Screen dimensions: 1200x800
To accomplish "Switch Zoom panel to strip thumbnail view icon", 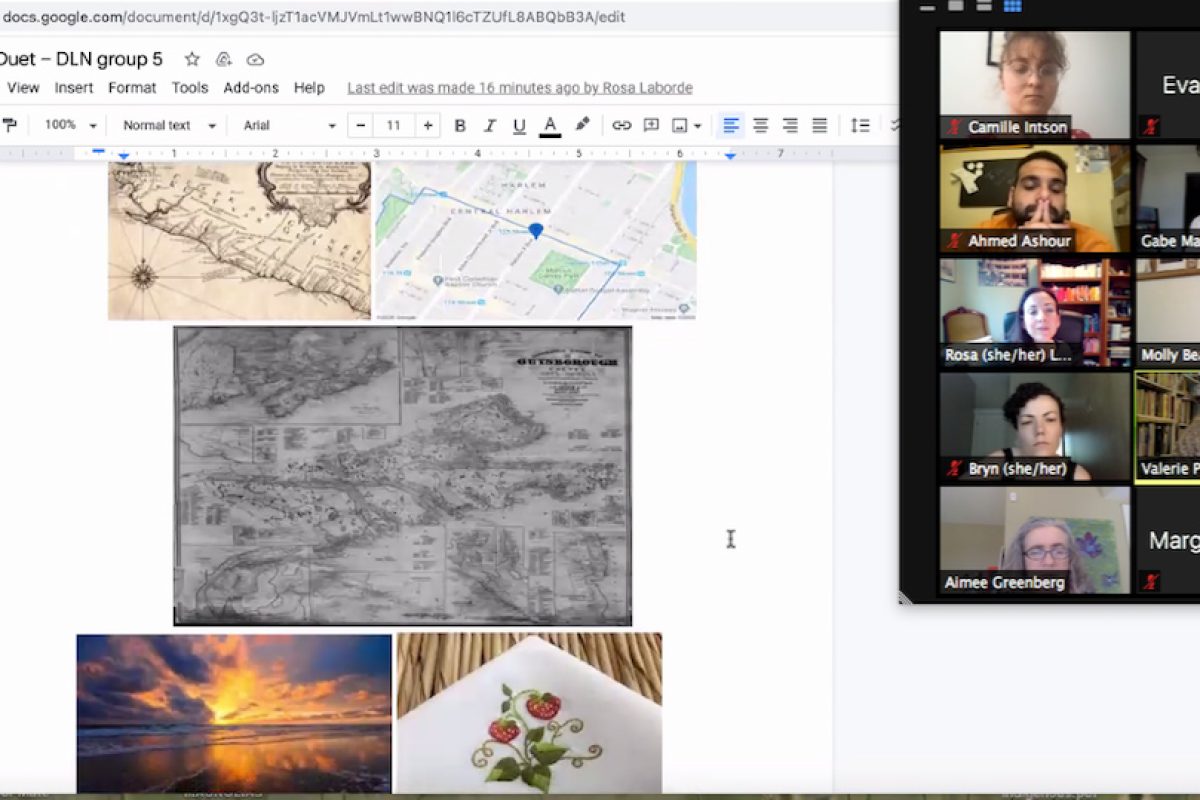I will click(983, 6).
